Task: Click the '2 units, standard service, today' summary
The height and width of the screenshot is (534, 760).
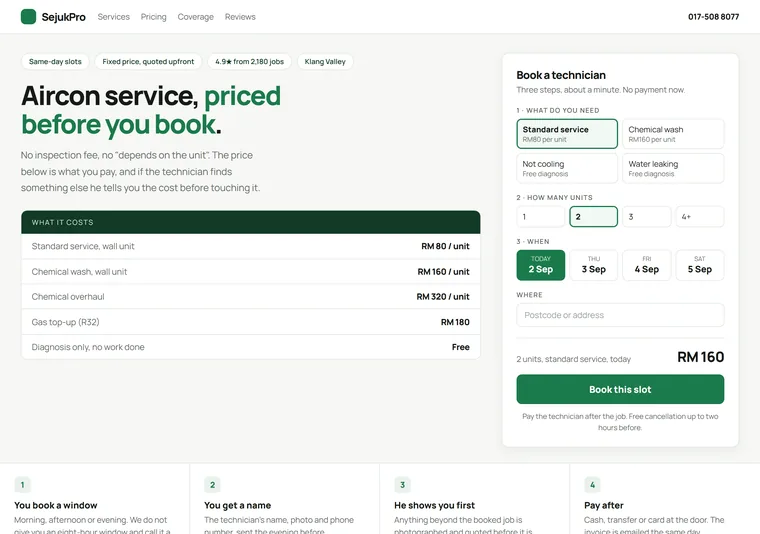Action: pos(573,359)
